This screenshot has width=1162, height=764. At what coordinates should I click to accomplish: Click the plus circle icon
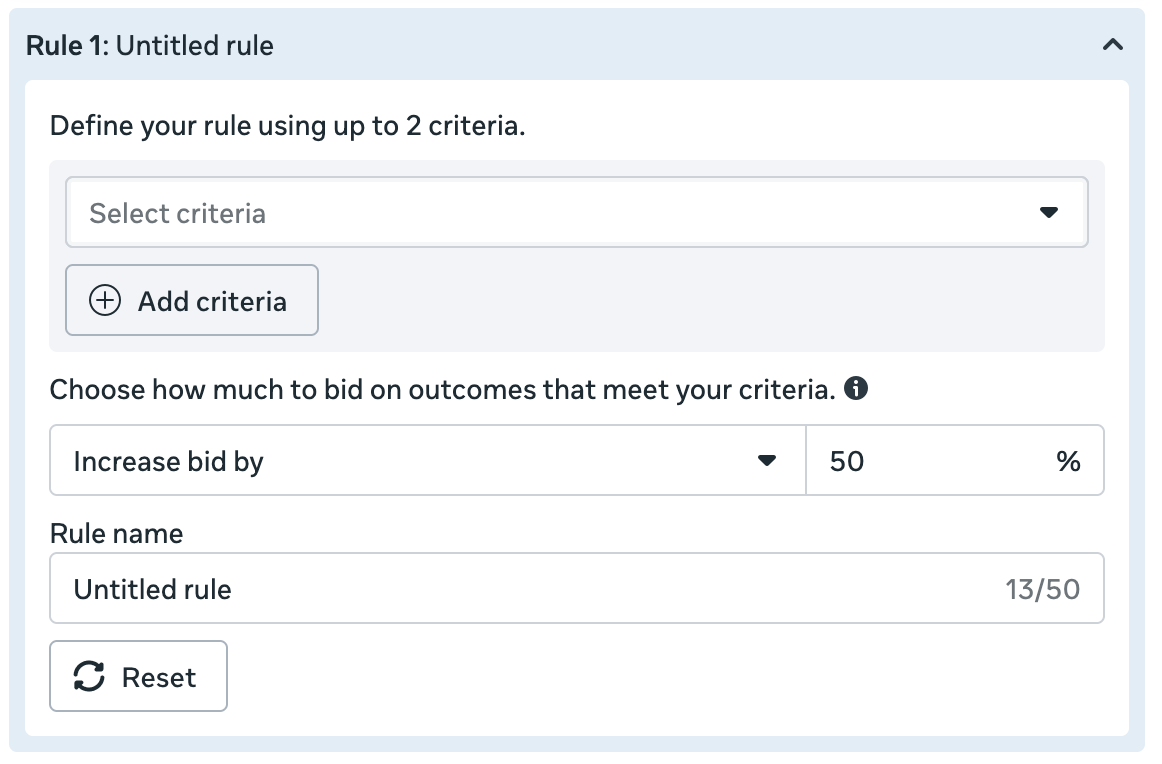(105, 301)
